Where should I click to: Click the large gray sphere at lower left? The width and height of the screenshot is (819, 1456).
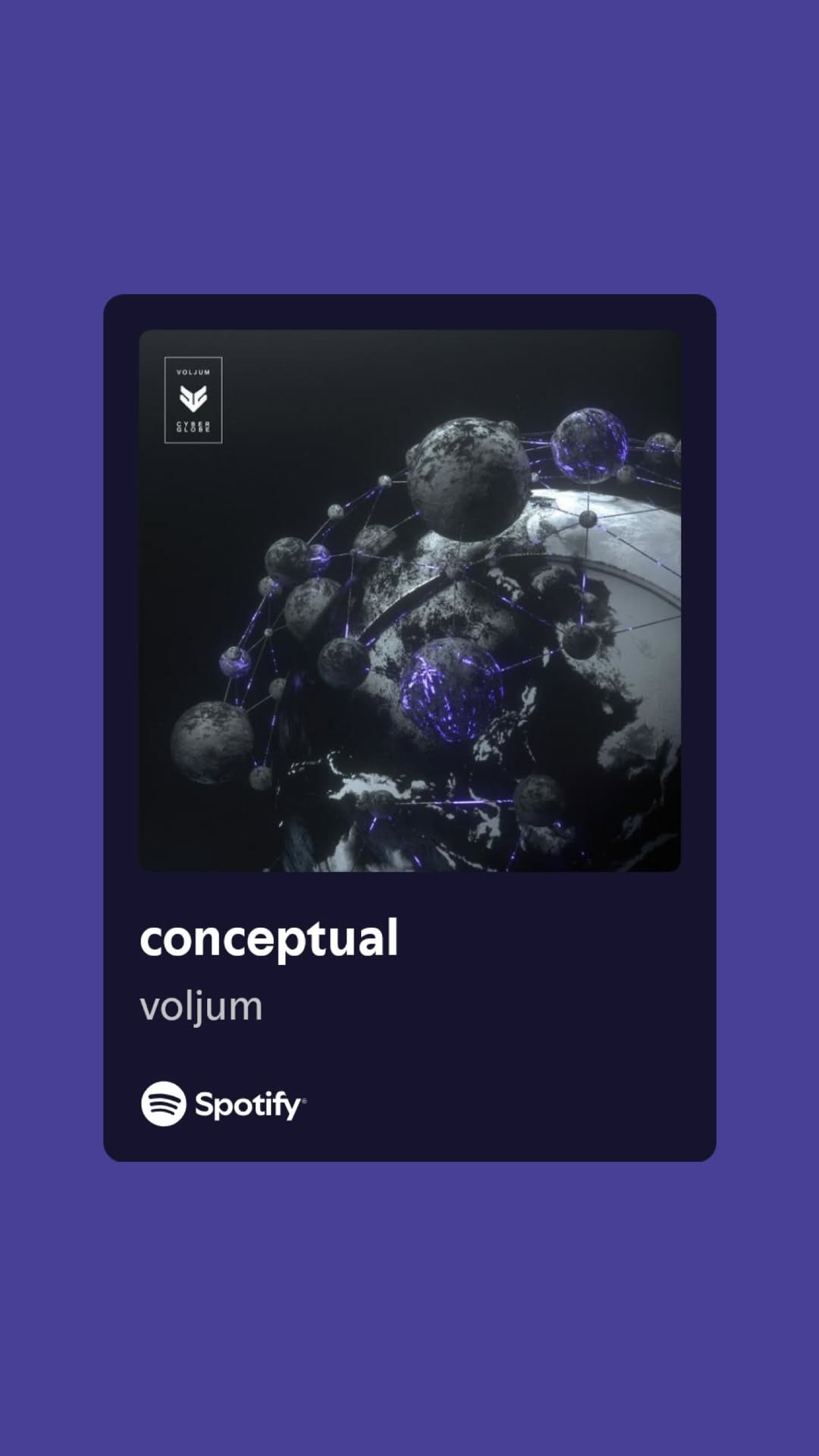(212, 742)
